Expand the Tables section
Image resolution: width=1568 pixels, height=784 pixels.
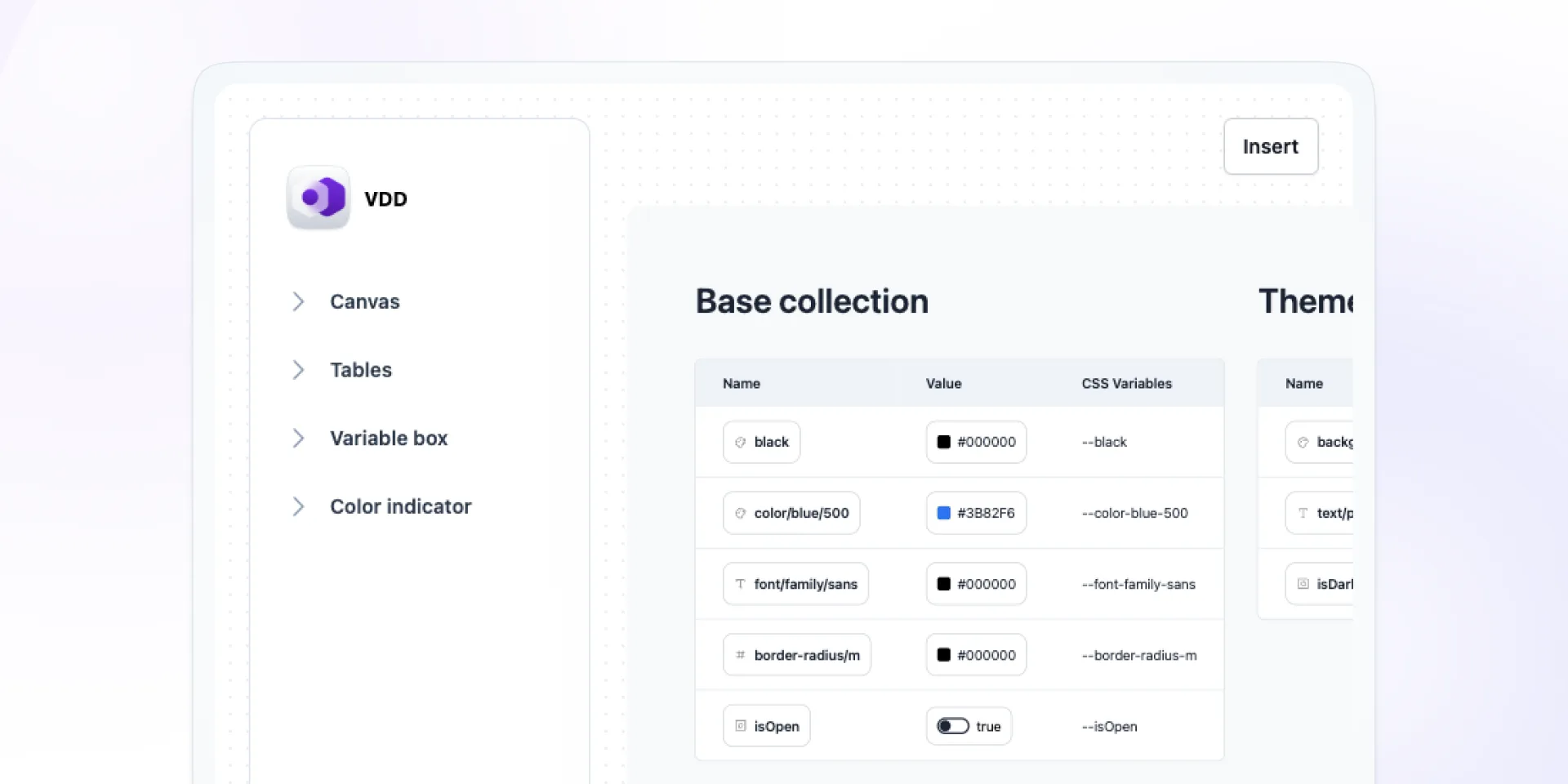click(299, 370)
